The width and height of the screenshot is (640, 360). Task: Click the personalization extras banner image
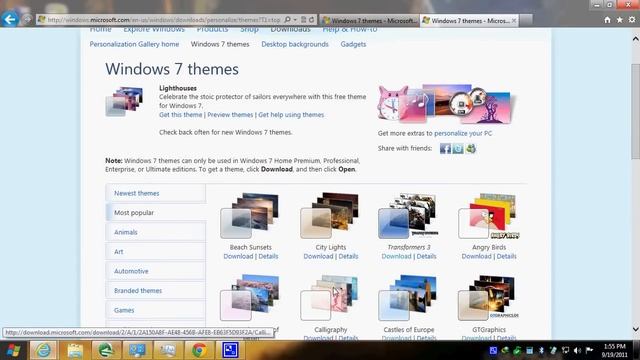[446, 104]
